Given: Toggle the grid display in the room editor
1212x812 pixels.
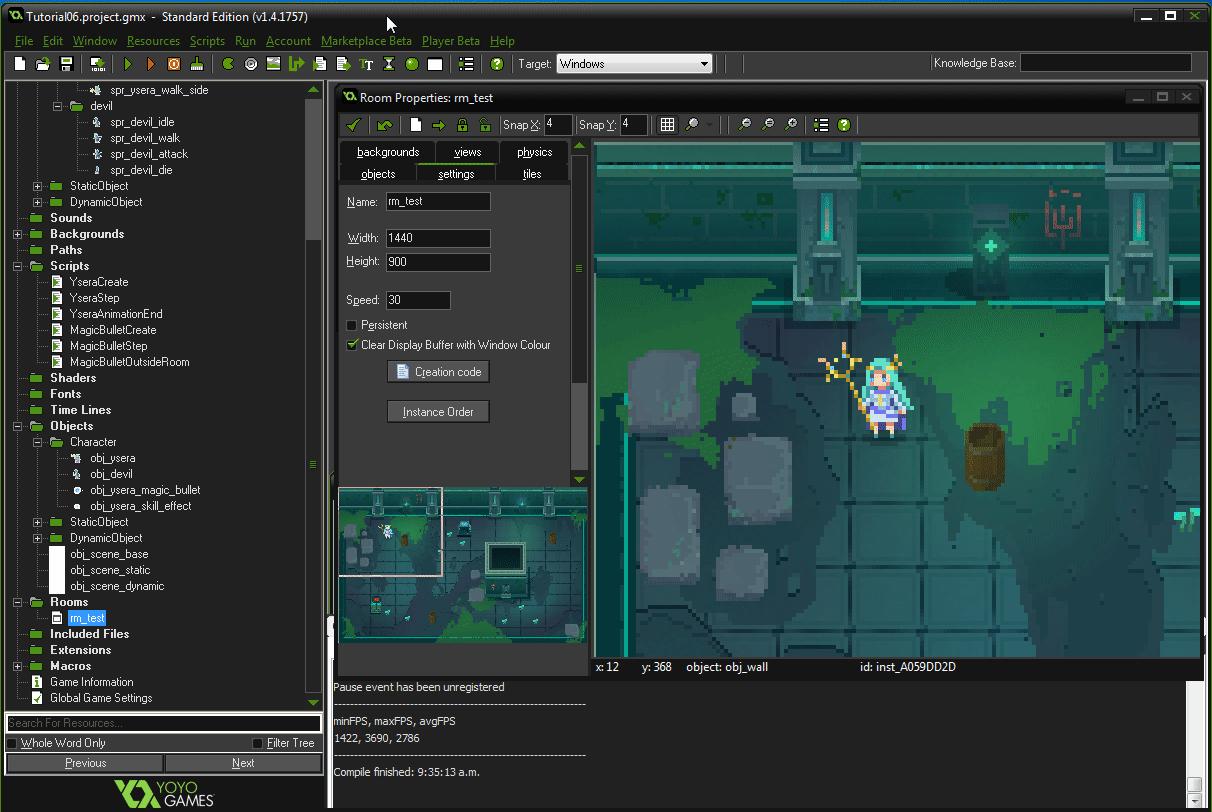Looking at the screenshot, I should point(667,124).
